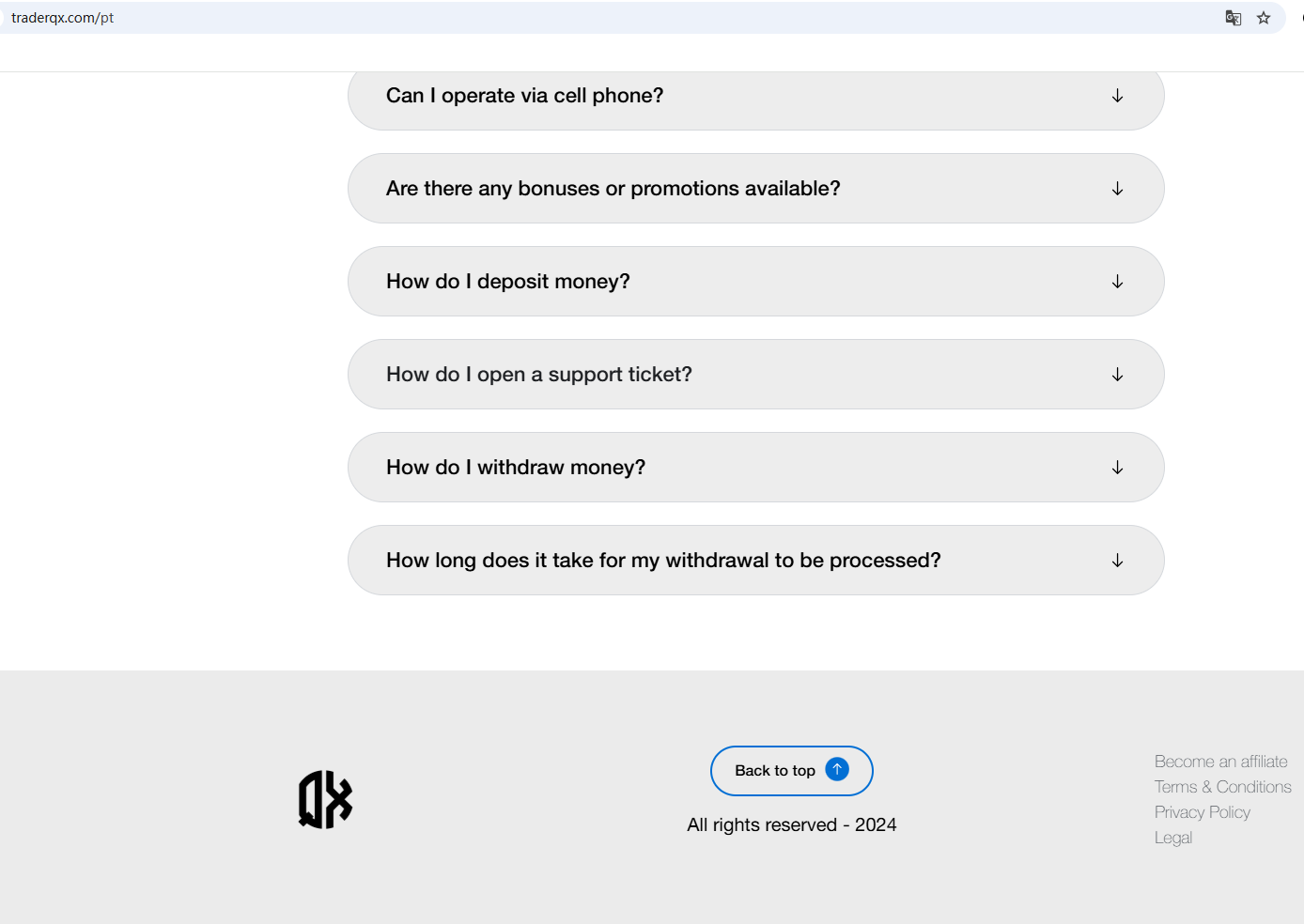Open "How do I deposit money?" accordion

pyautogui.click(x=508, y=282)
